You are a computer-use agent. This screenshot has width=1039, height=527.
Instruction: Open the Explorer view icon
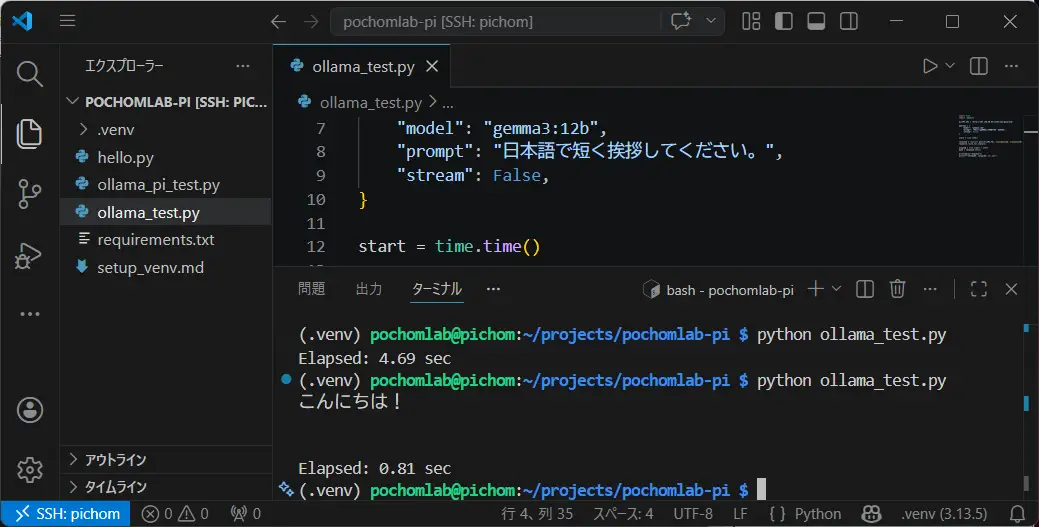coord(30,133)
